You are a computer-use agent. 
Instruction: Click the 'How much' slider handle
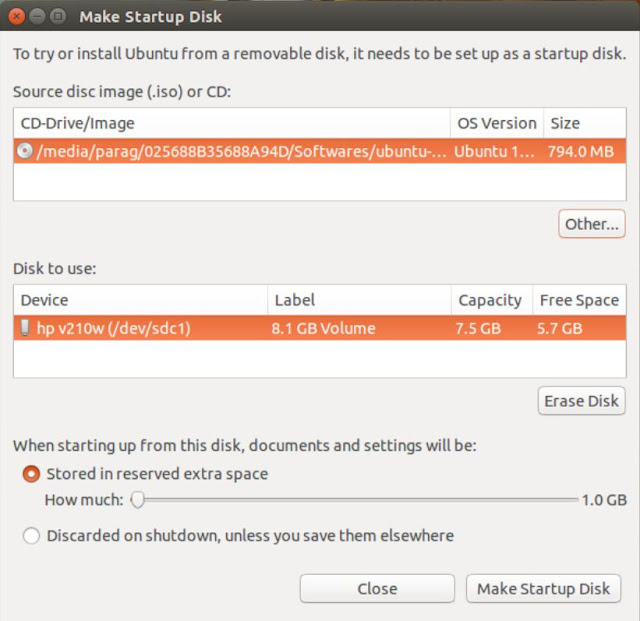(138, 499)
